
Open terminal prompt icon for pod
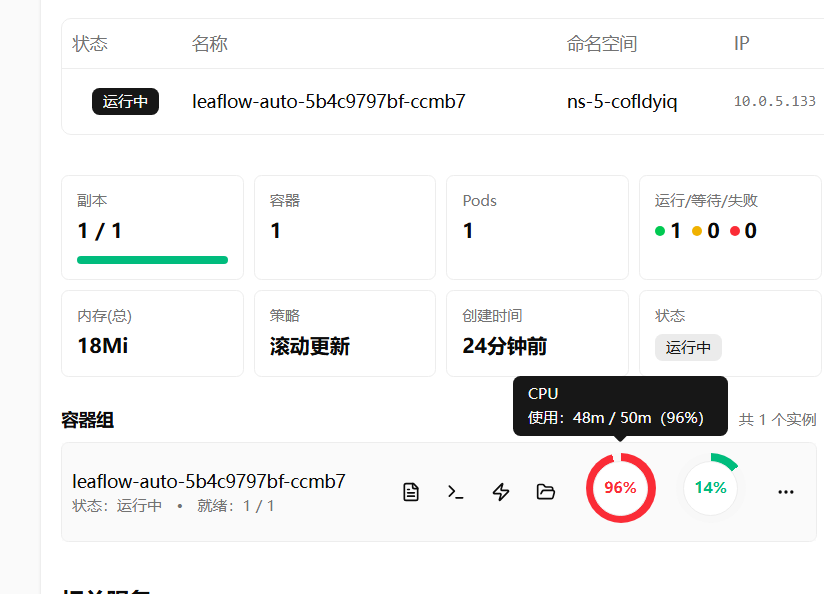point(456,492)
